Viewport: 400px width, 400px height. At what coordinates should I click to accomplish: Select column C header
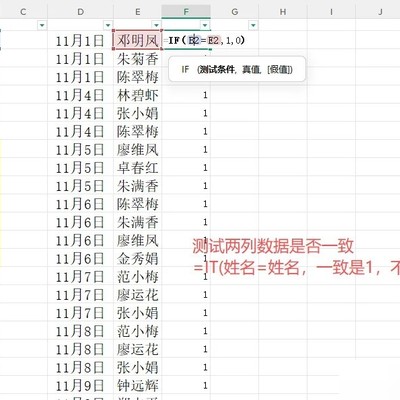(x=23, y=12)
